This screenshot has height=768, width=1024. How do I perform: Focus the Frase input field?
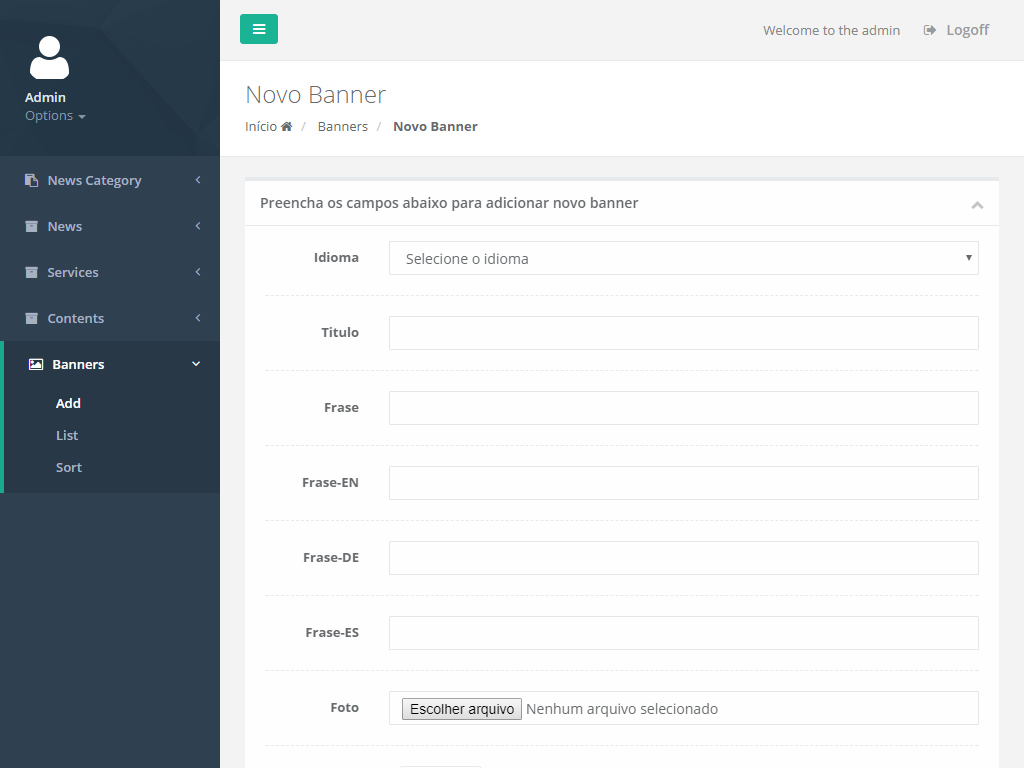[684, 408]
